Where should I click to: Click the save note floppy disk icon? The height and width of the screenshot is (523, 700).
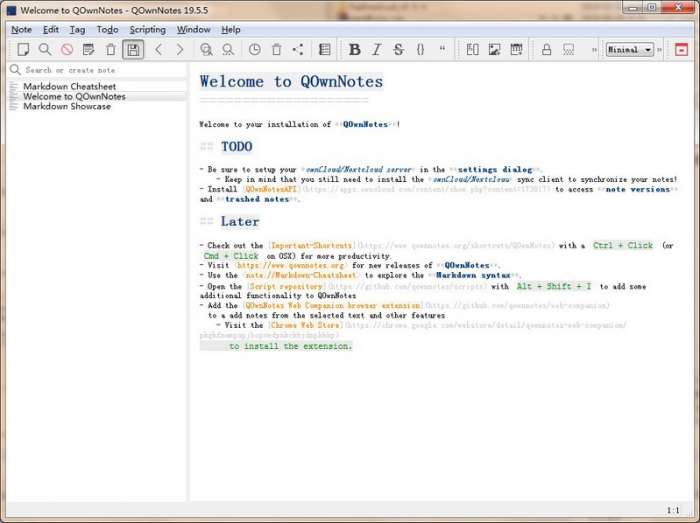click(133, 49)
